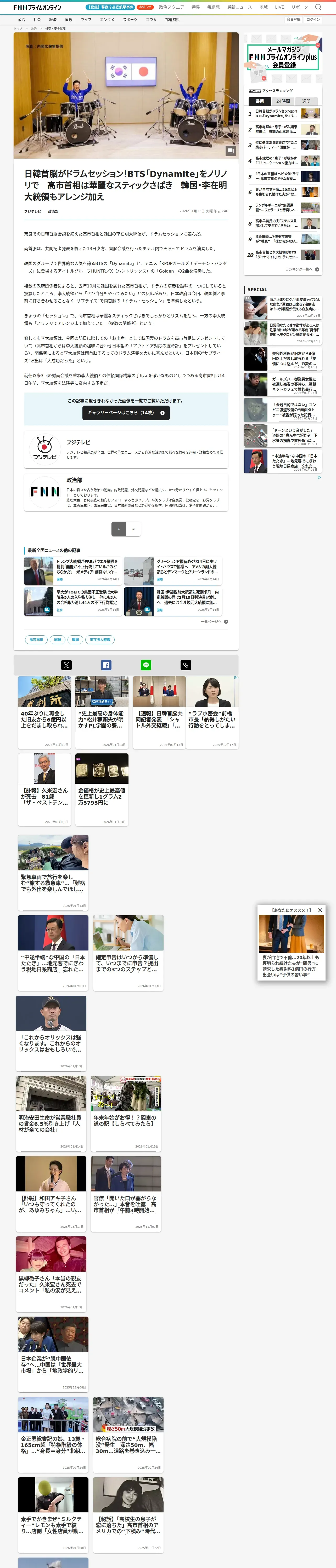Open the 明治安田生命 営業職員 賃金 card
This screenshot has width=336, height=1568.
click(51, 1113)
